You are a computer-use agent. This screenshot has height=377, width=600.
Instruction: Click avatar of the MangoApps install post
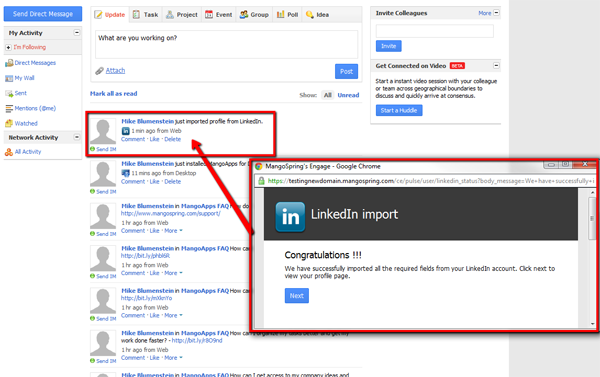tap(103, 174)
